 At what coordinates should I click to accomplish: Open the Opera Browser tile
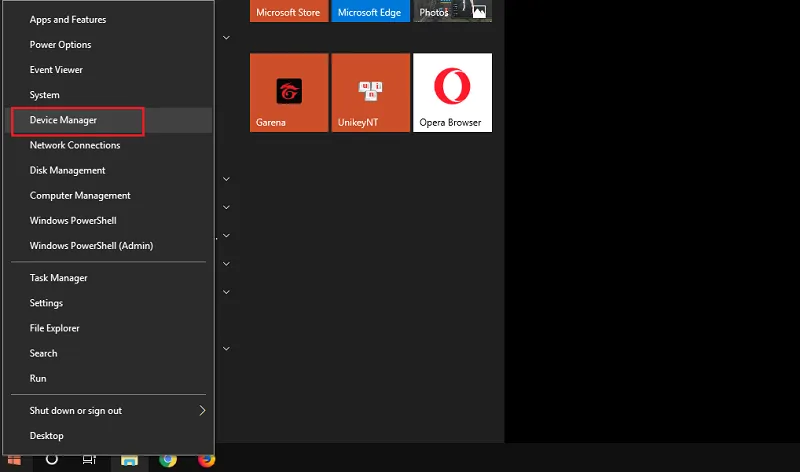pos(452,92)
